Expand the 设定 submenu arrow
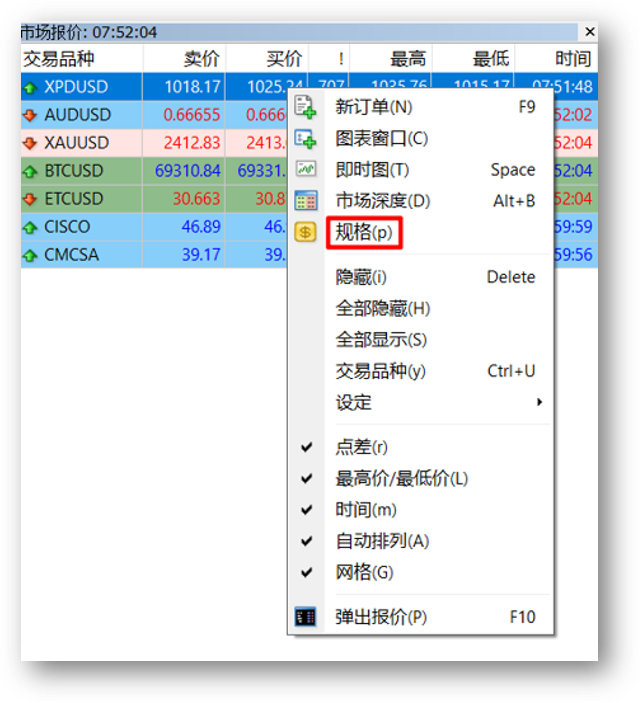This screenshot has width=640, height=703. coord(540,402)
